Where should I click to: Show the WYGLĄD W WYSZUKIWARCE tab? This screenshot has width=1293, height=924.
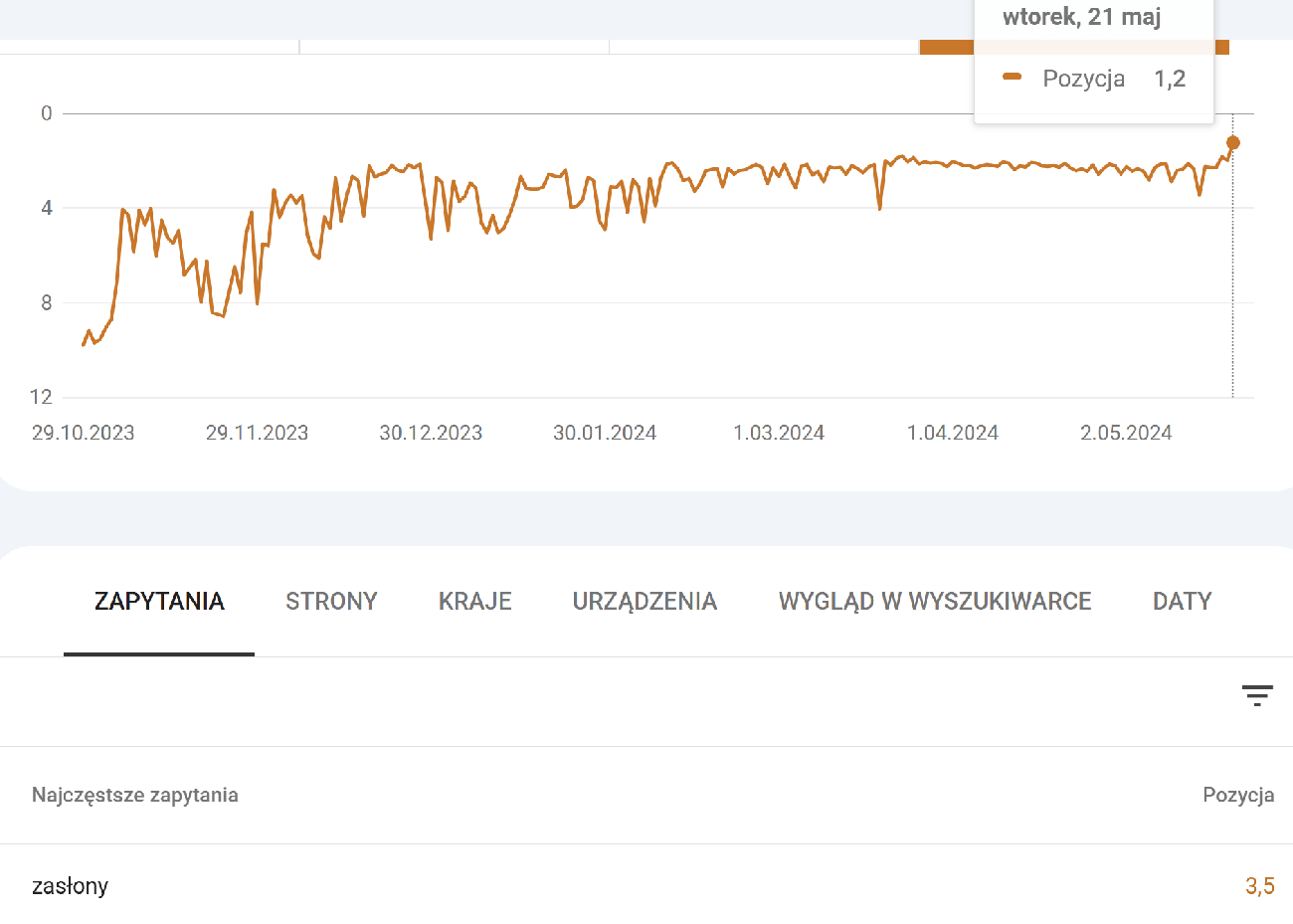point(935,602)
